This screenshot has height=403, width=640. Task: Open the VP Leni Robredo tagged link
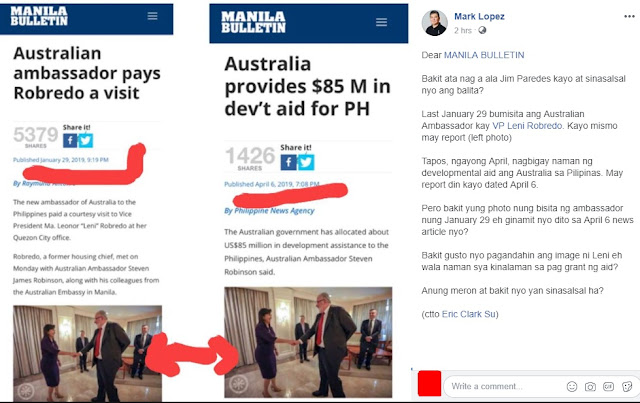(x=527, y=126)
